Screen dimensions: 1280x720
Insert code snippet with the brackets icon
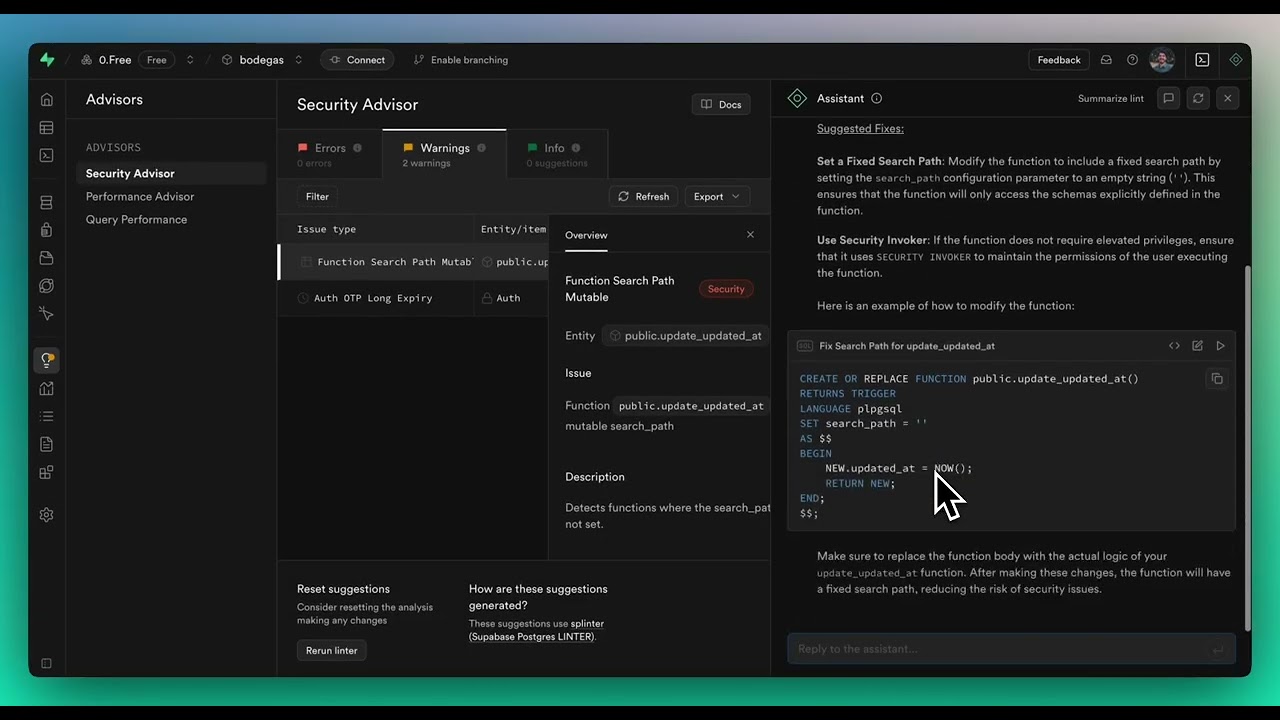tap(1174, 346)
